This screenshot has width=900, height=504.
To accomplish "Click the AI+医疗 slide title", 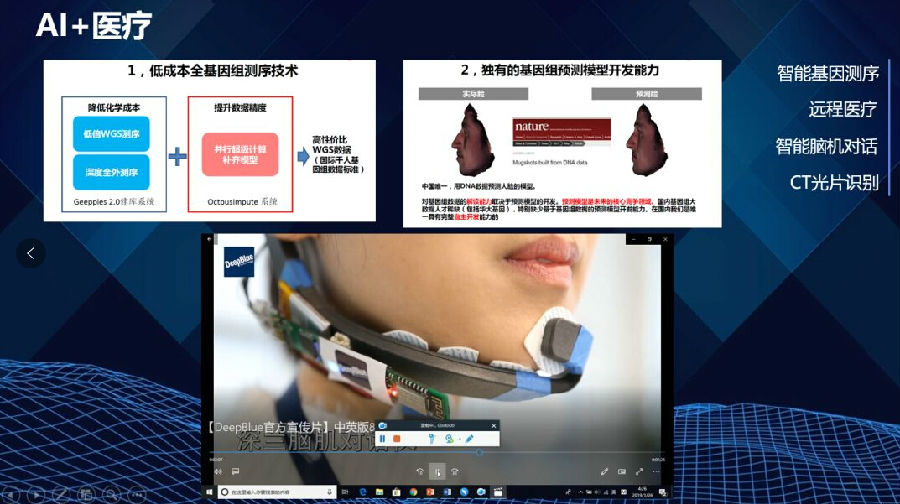I will (94, 26).
